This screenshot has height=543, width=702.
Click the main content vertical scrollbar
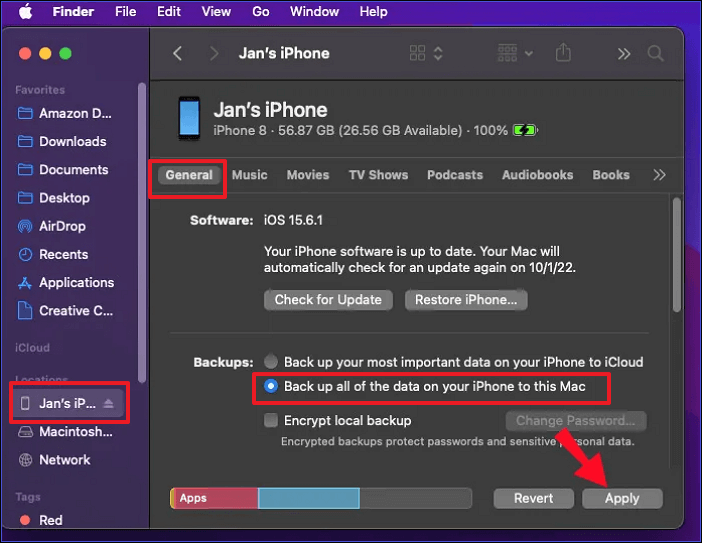pyautogui.click(x=676, y=254)
